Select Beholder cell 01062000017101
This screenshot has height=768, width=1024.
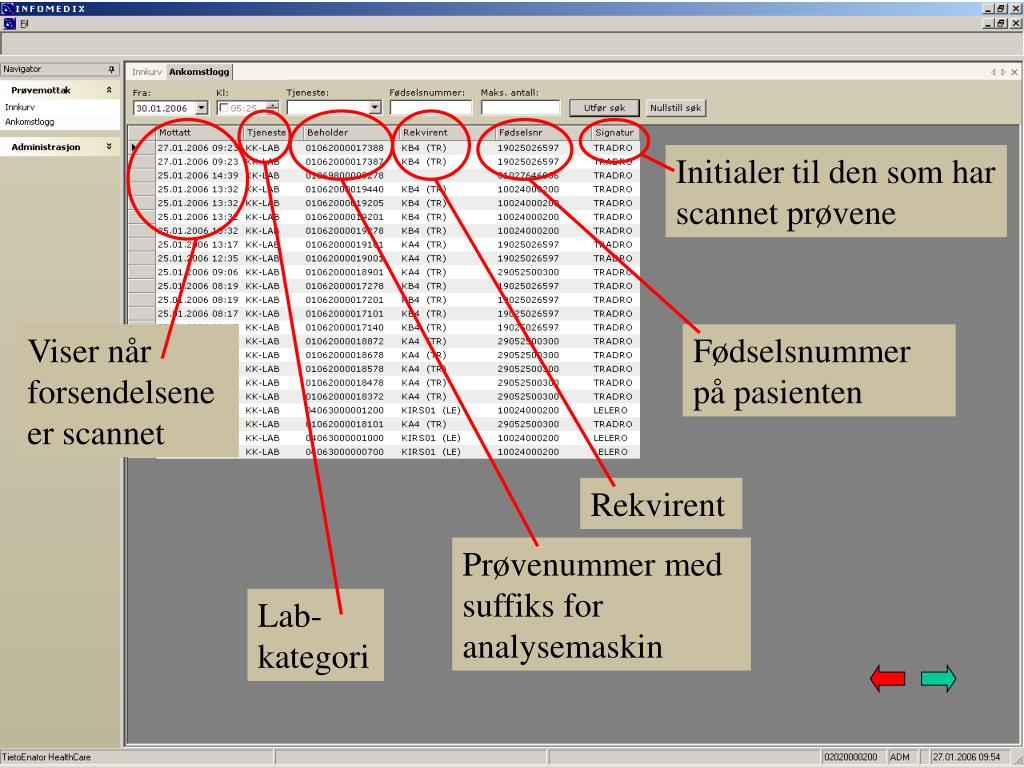pos(344,313)
